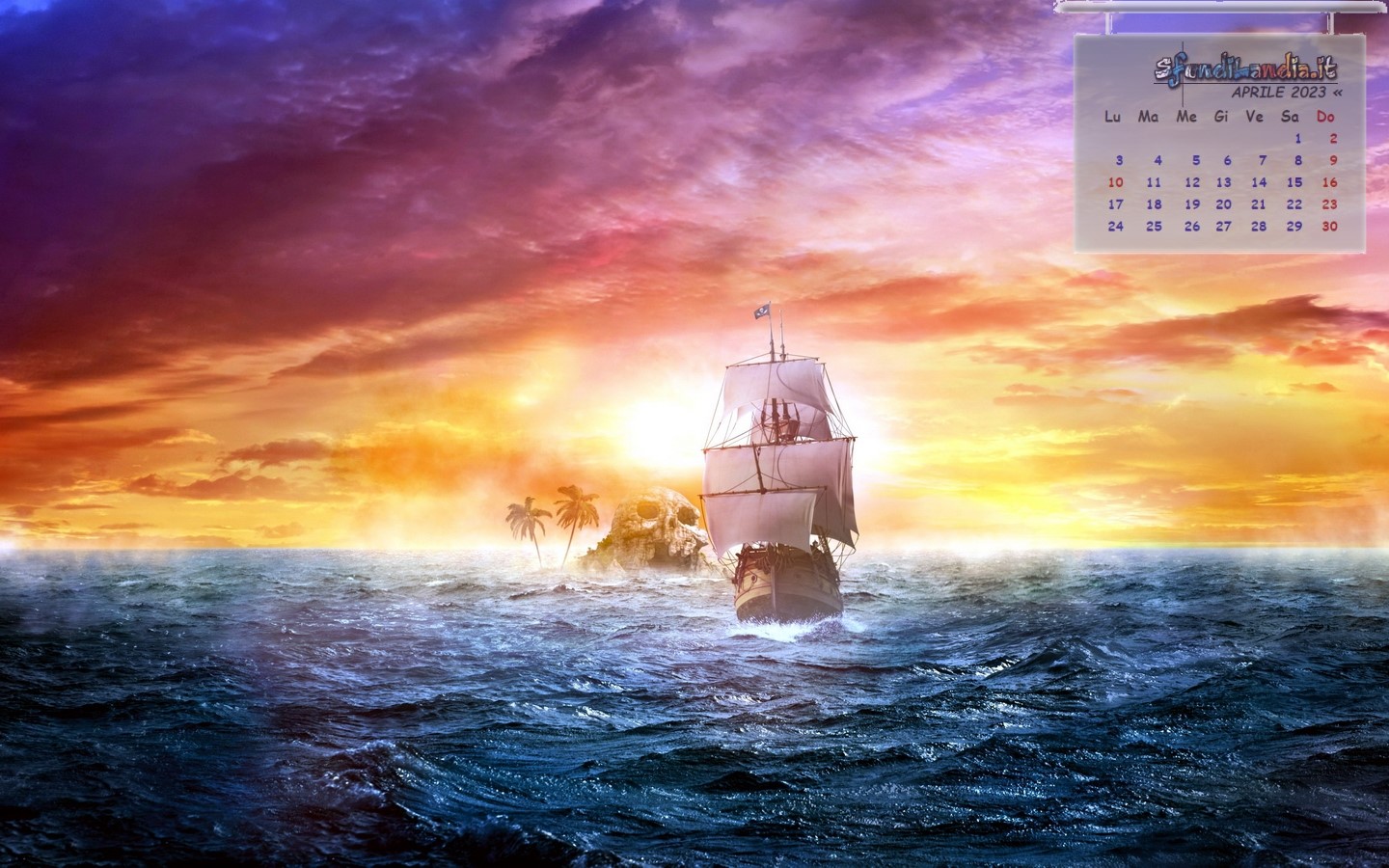Pick the red date 10
1389x868 pixels.
(1116, 181)
